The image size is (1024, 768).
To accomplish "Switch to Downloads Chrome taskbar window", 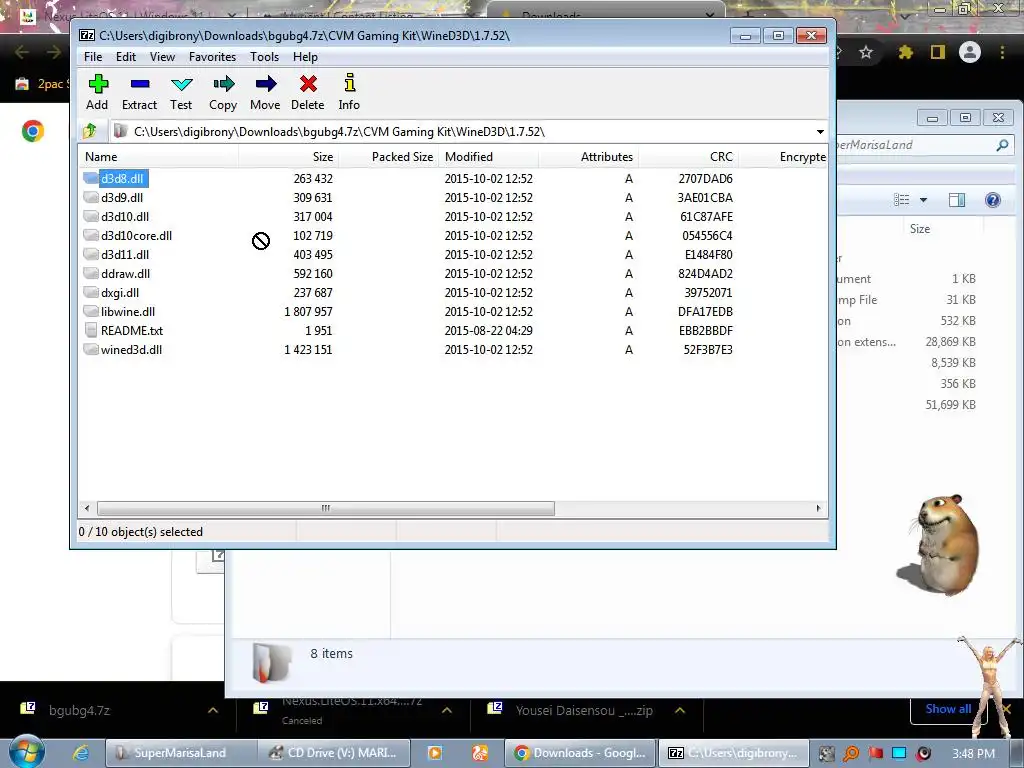I will (580, 753).
